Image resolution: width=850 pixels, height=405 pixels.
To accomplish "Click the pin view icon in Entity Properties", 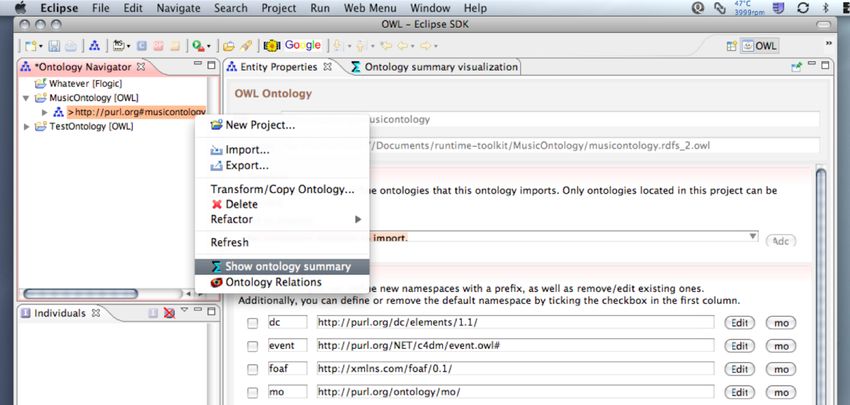I will (x=796, y=66).
